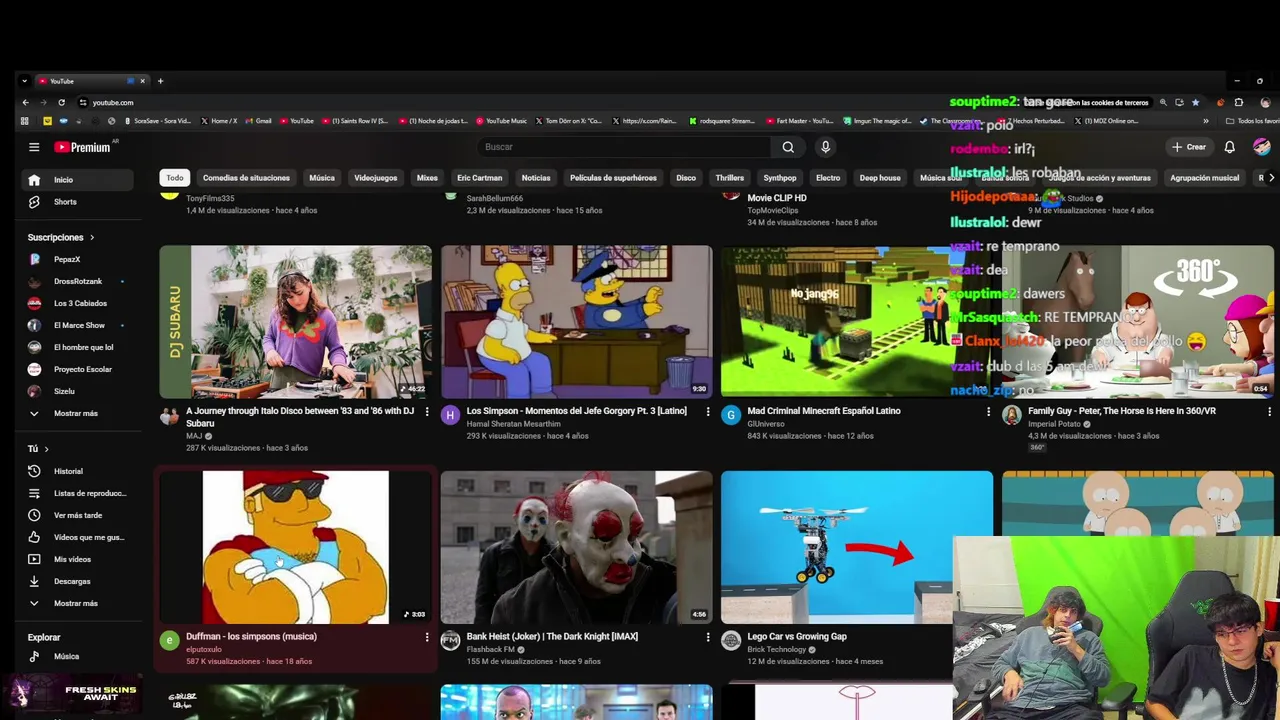1280x720 pixels.
Task: Open the site info icon in address bar
Action: (x=83, y=102)
